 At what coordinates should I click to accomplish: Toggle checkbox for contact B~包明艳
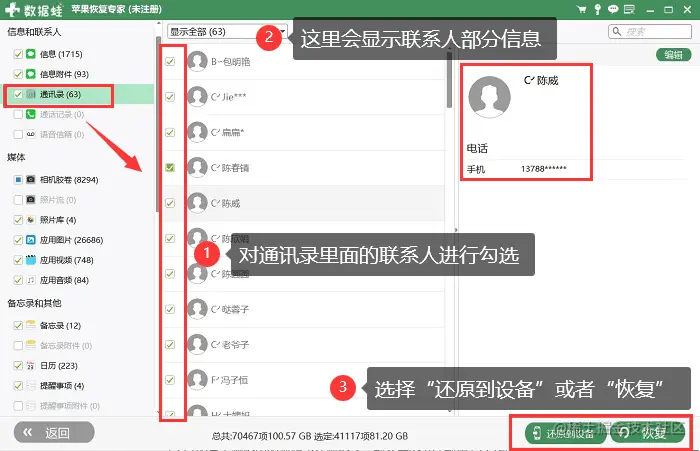point(170,61)
